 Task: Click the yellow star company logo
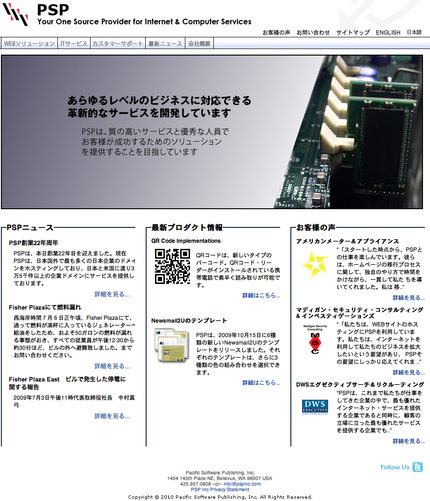click(x=314, y=265)
